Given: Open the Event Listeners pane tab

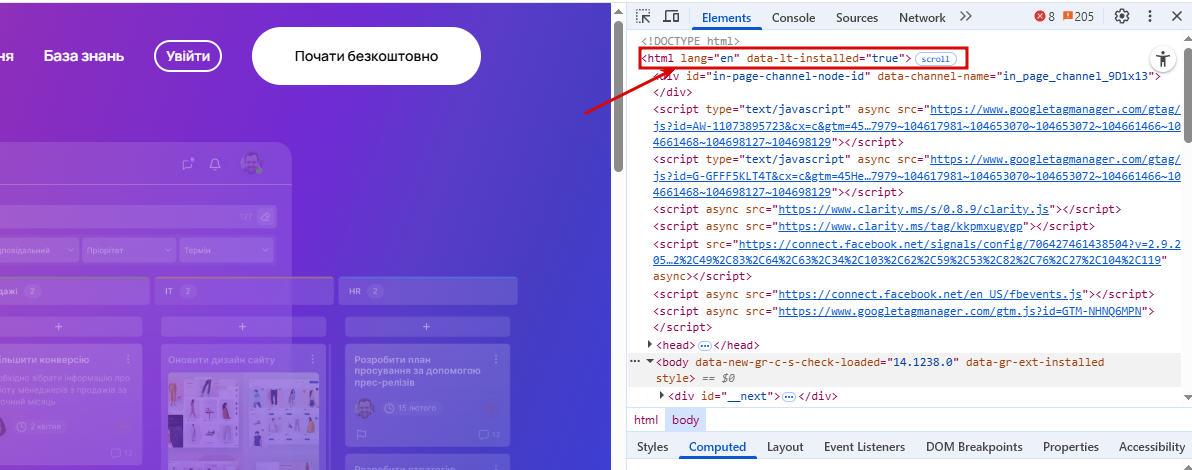Looking at the screenshot, I should (x=864, y=446).
